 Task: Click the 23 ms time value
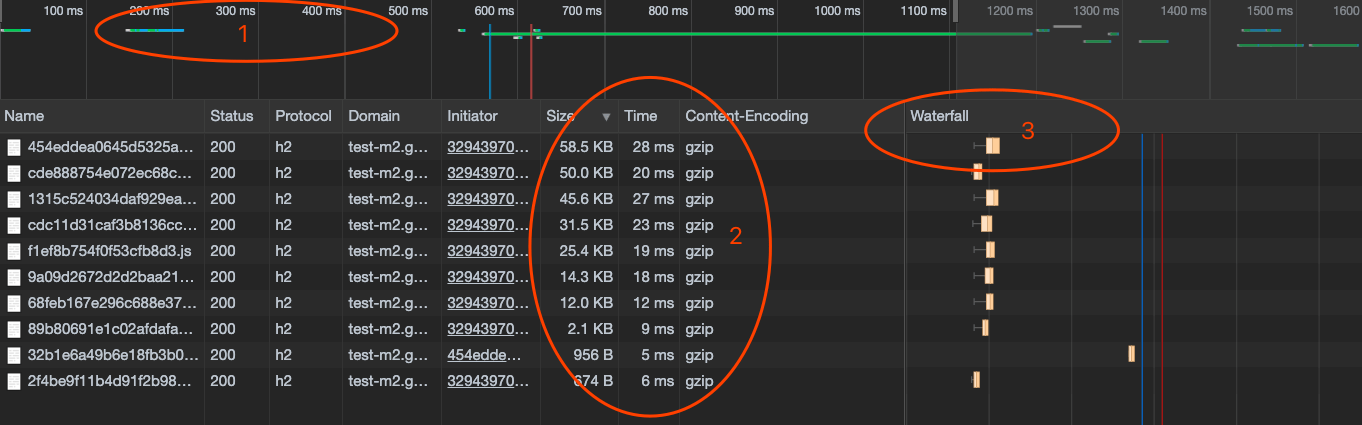(654, 225)
